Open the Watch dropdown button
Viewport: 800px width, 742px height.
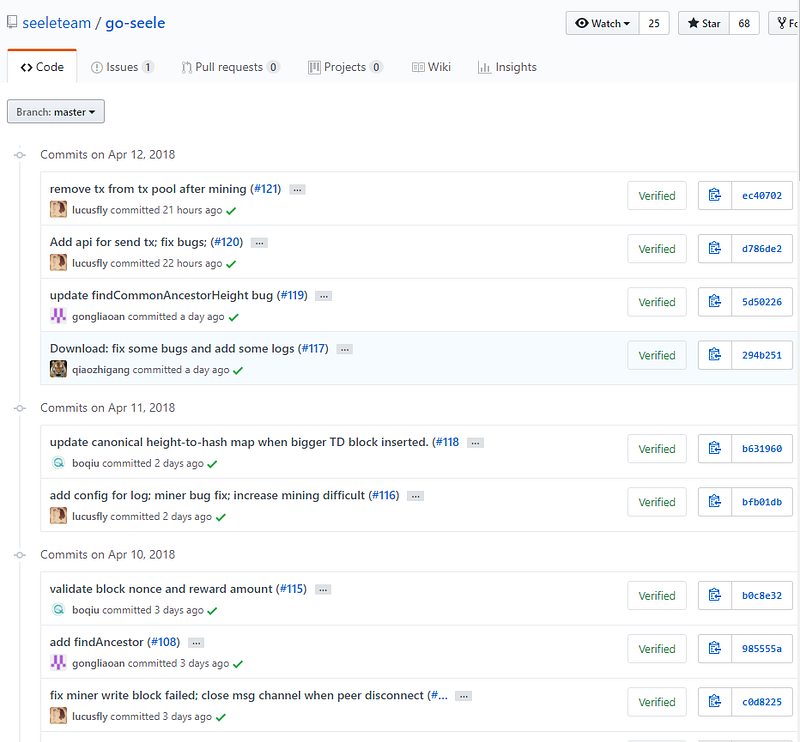(x=602, y=23)
